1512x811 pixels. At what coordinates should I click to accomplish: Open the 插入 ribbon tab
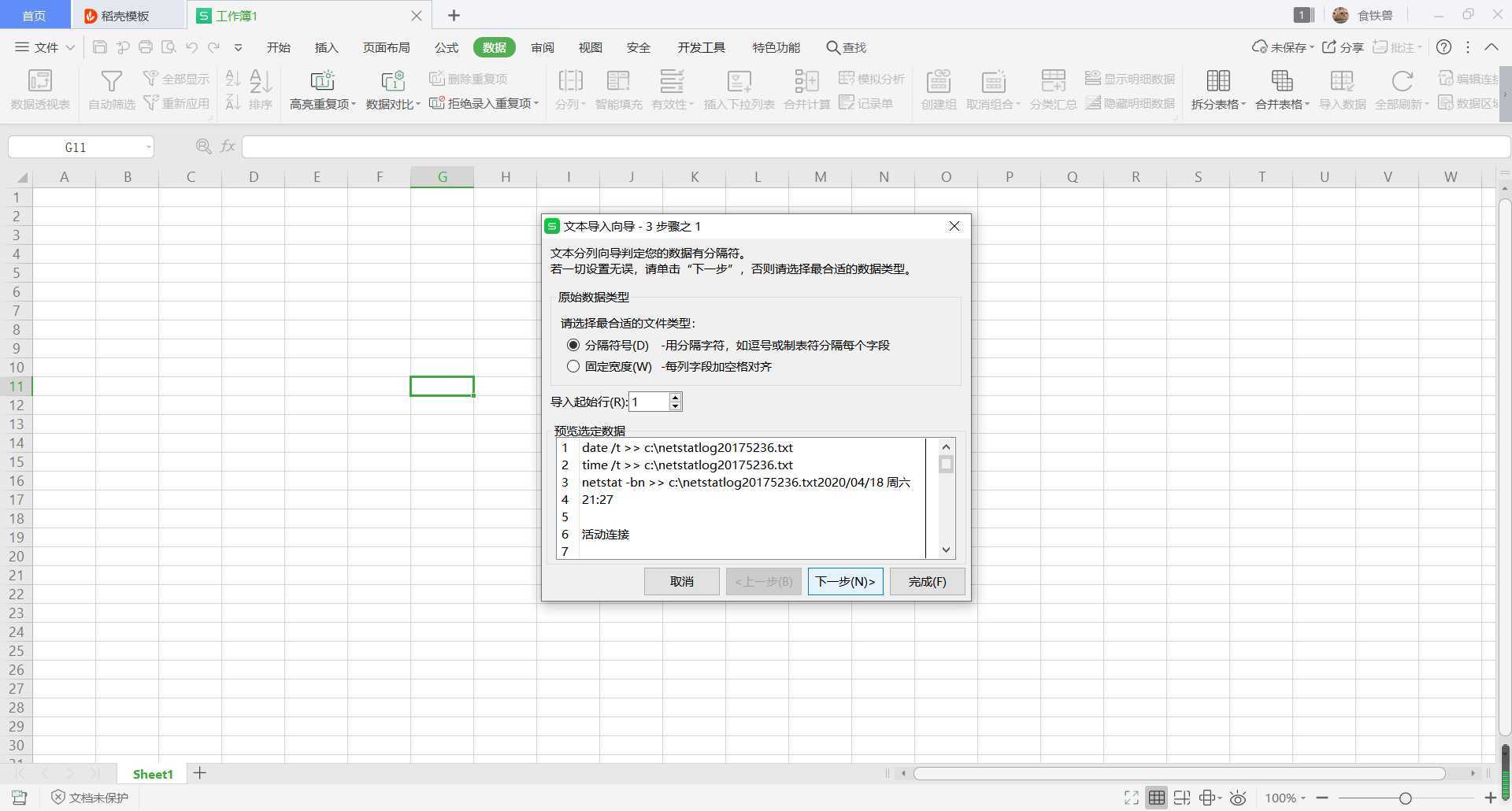tap(326, 47)
